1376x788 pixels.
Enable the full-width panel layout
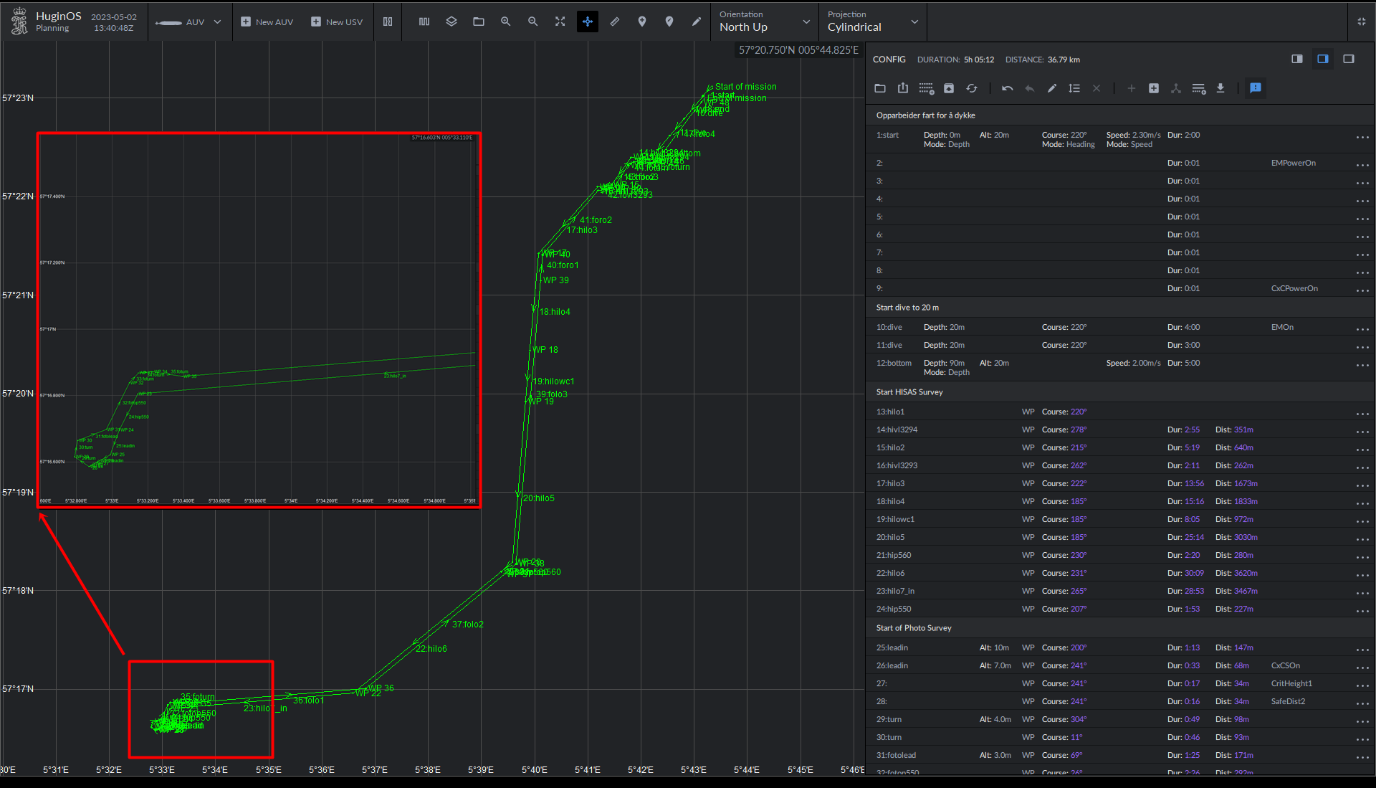pos(1347,59)
